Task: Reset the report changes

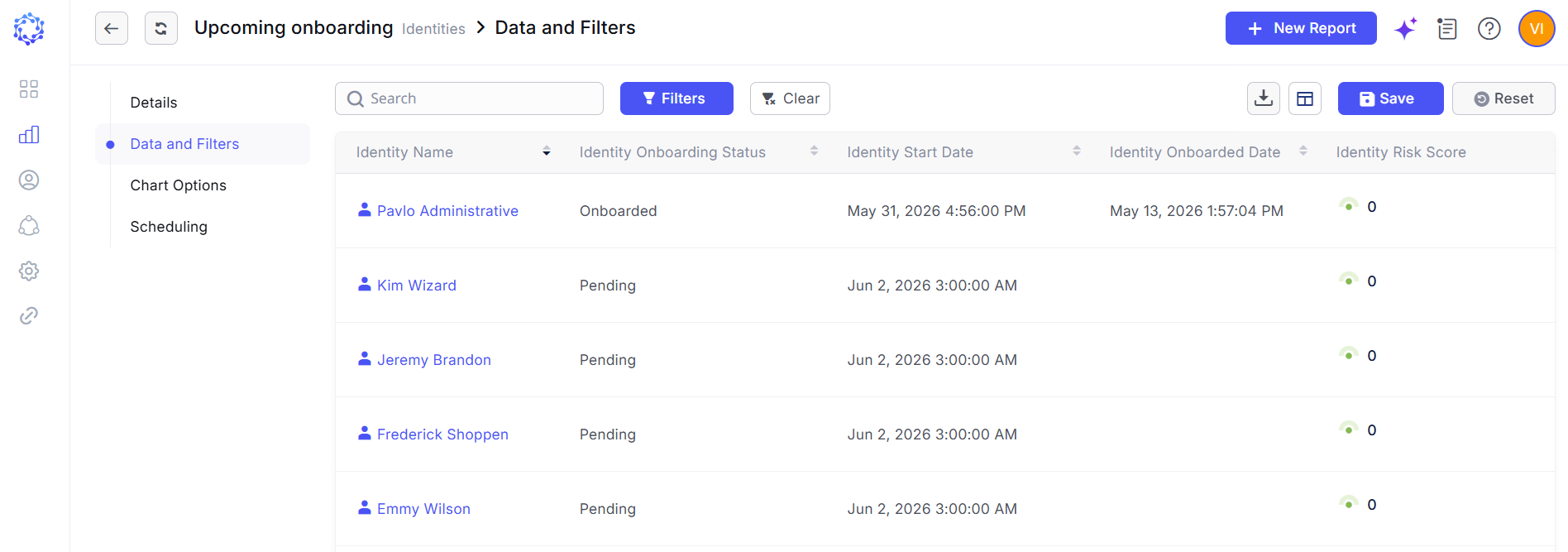Action: [x=1503, y=98]
